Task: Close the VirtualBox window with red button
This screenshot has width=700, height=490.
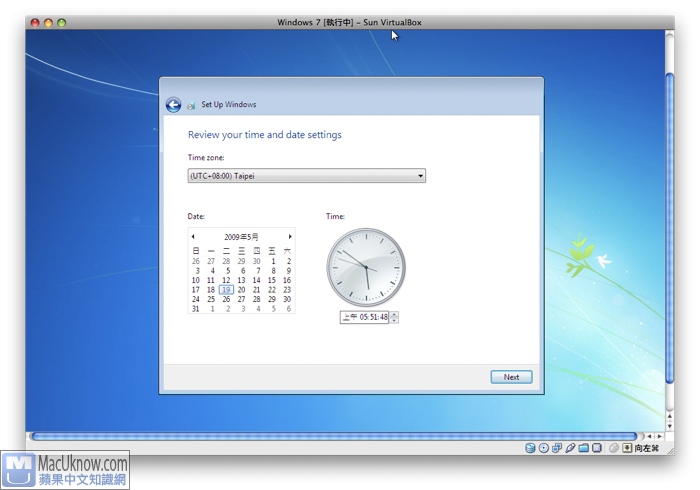Action: pos(35,22)
